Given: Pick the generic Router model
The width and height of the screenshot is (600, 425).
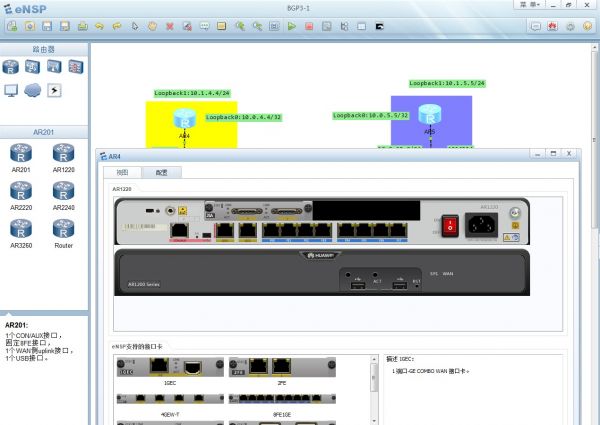Looking at the screenshot, I should (x=64, y=233).
